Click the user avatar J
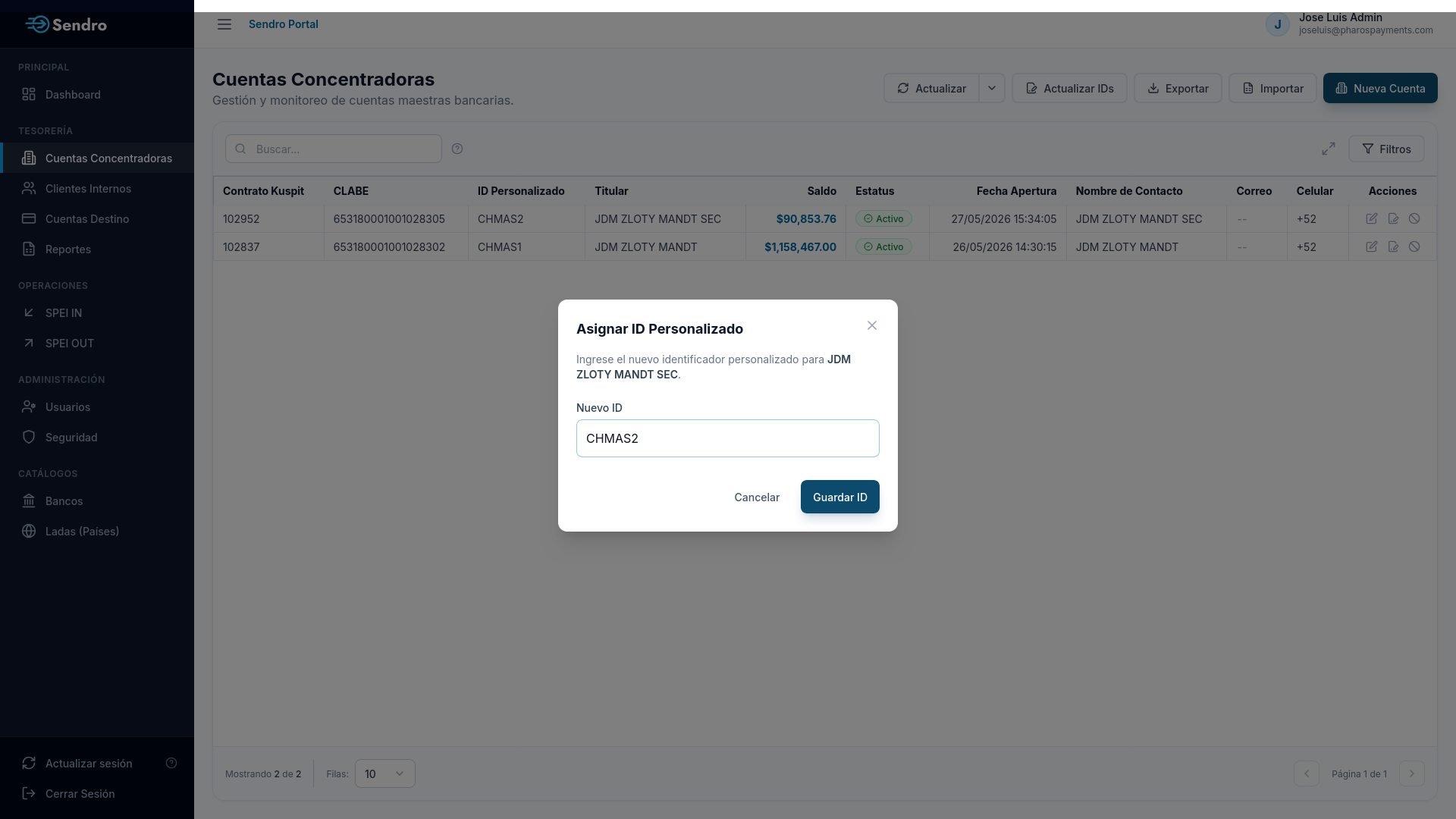1456x819 pixels. 1278,24
